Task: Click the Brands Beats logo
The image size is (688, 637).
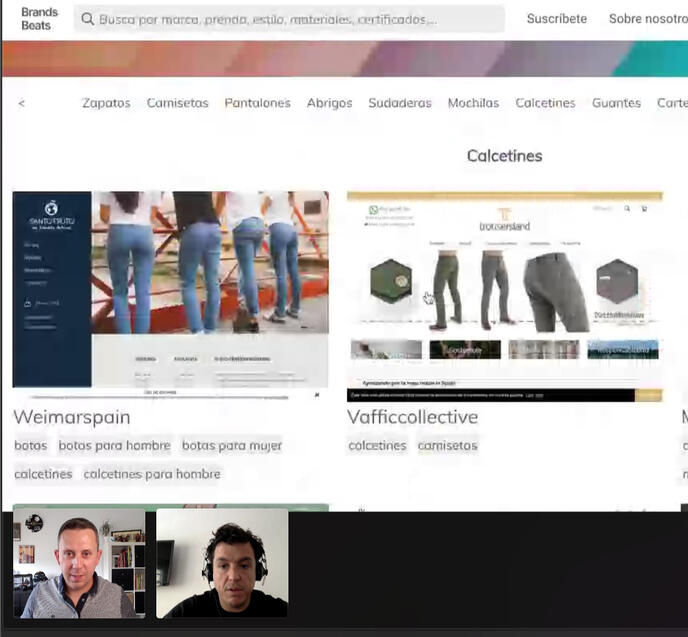Action: [x=39, y=19]
